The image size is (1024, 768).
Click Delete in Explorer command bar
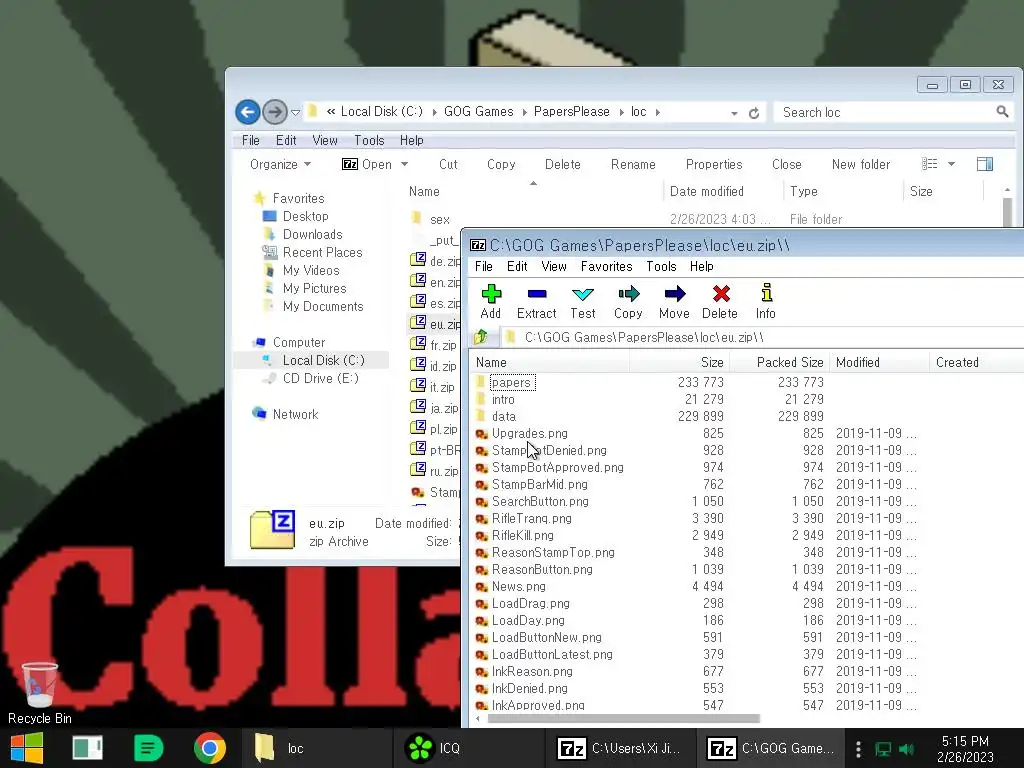pos(563,165)
